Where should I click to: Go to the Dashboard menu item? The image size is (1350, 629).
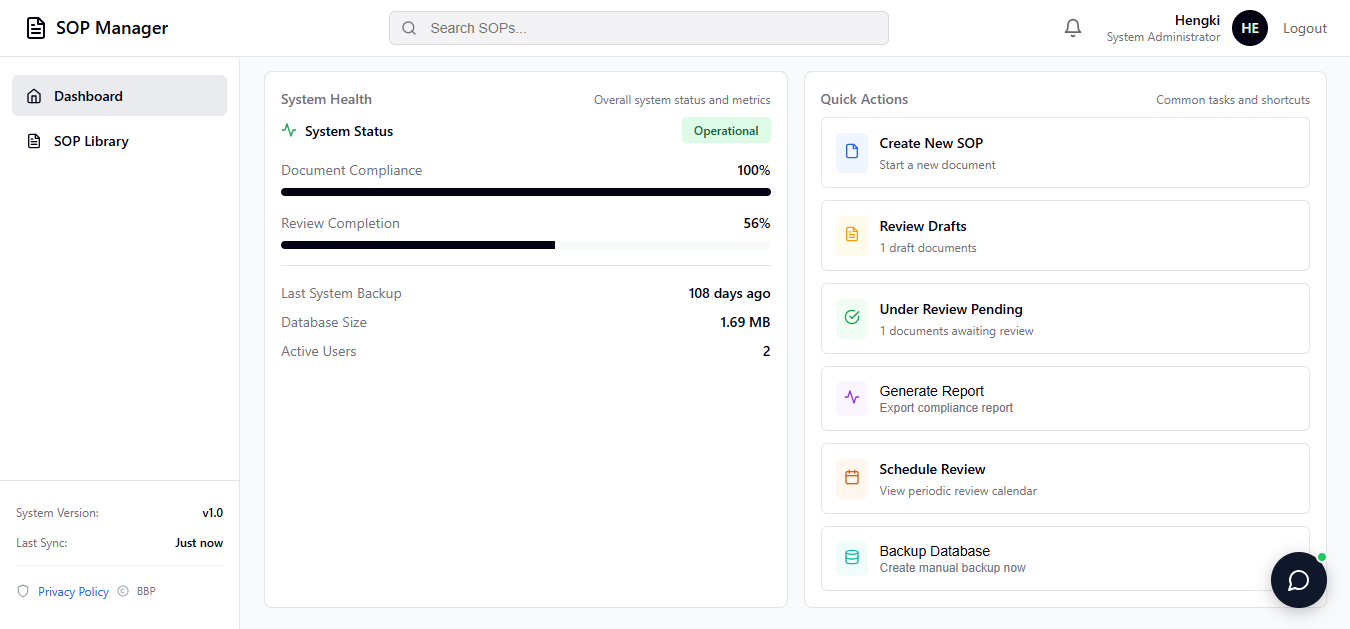[119, 96]
